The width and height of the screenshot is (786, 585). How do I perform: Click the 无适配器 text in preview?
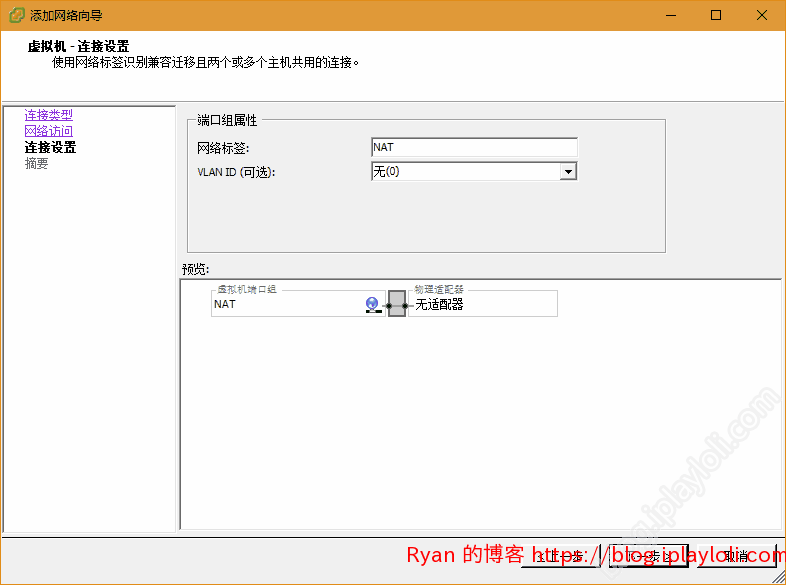point(439,304)
